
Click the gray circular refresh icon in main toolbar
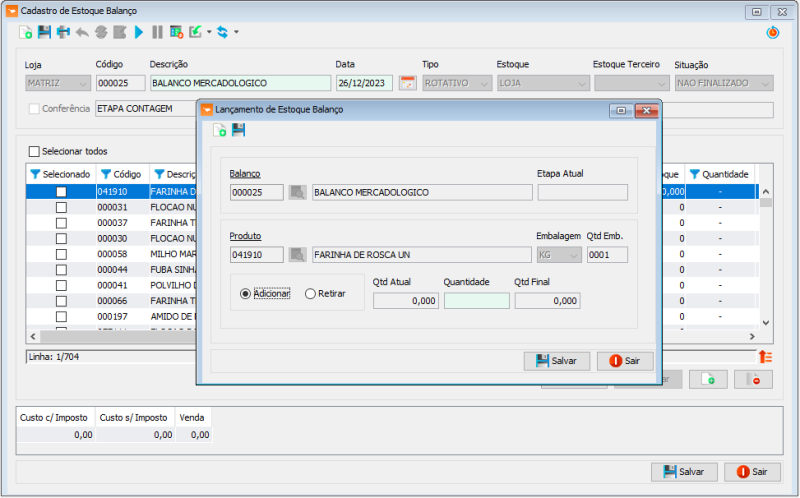[x=101, y=32]
